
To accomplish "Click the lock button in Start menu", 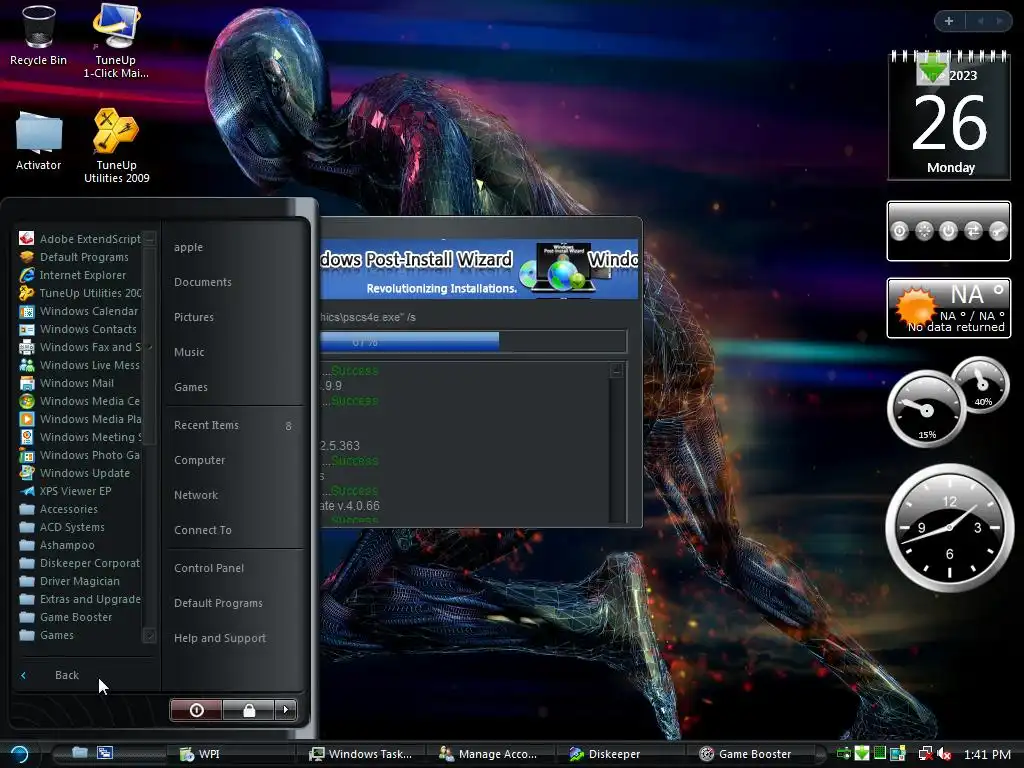I will 249,710.
